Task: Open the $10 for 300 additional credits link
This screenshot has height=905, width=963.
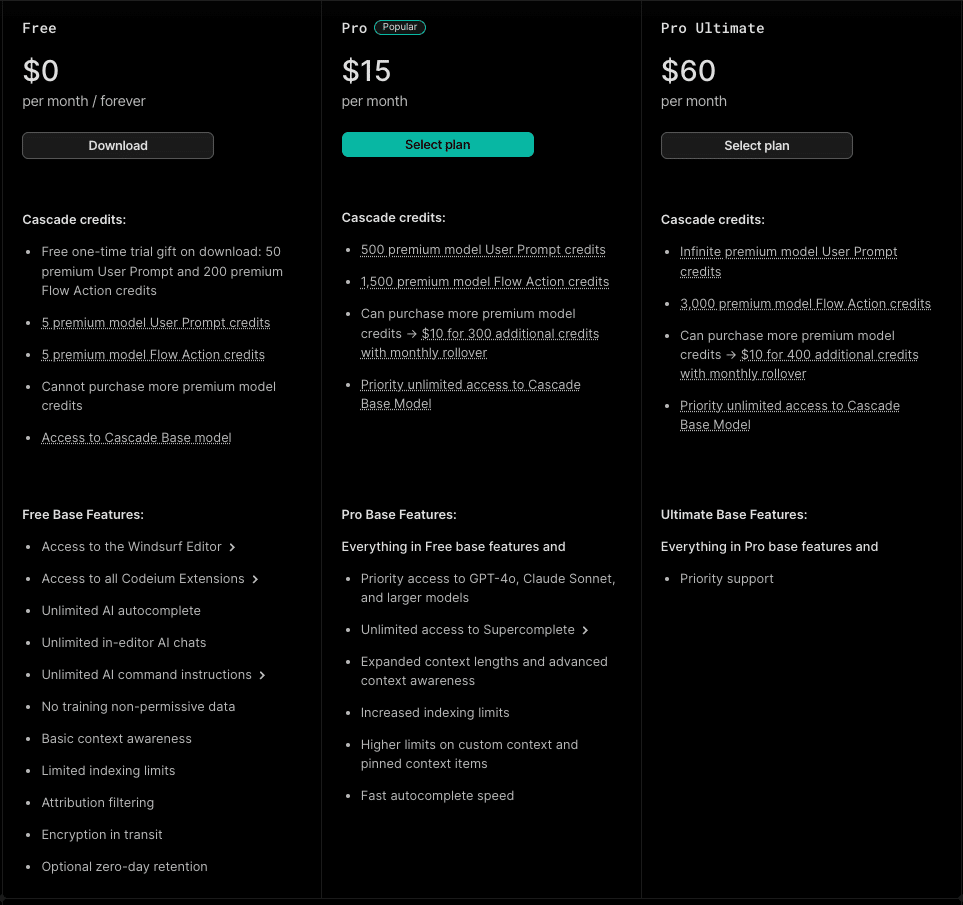Action: click(510, 334)
